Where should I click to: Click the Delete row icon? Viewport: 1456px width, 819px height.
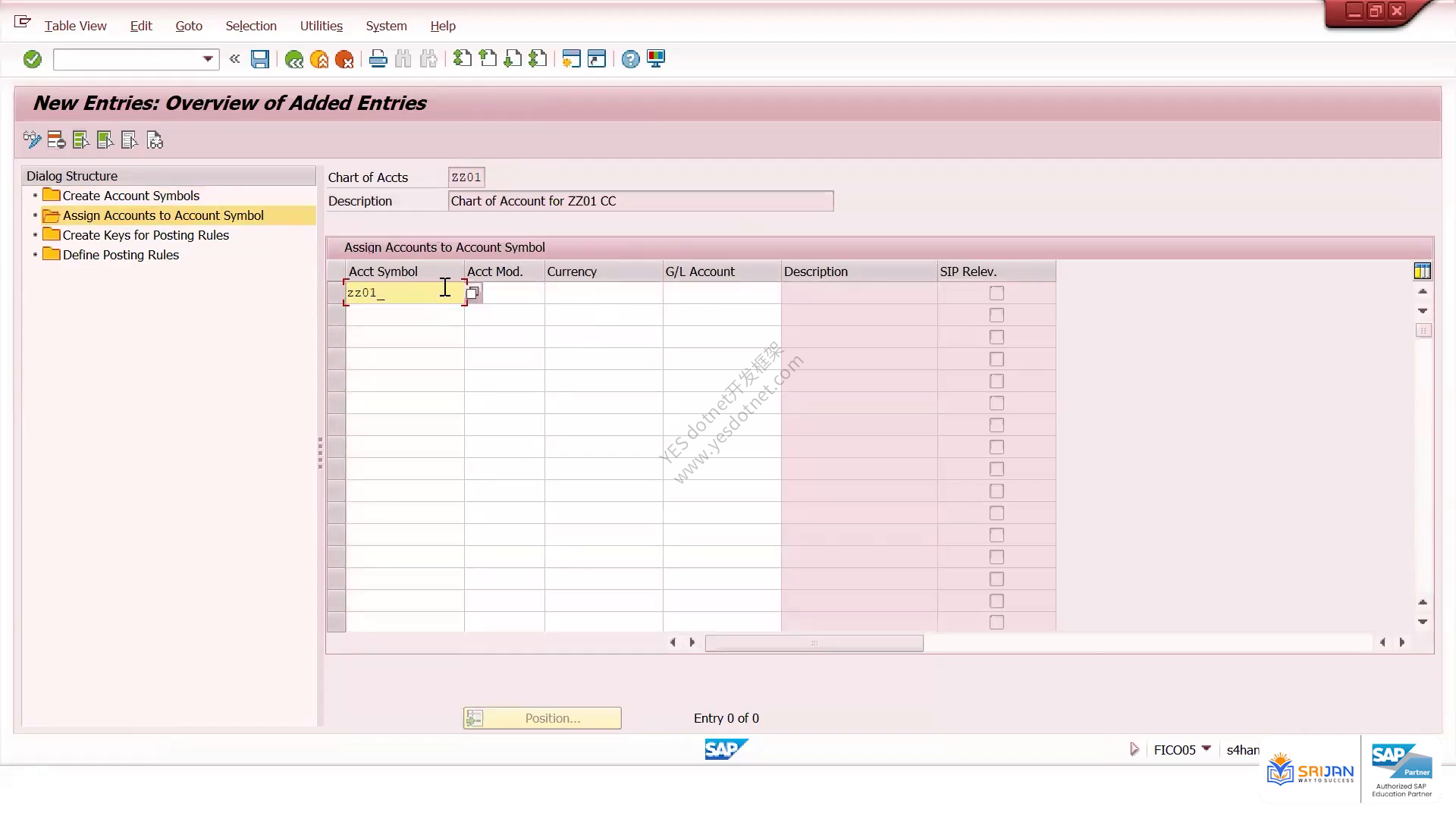coord(56,140)
